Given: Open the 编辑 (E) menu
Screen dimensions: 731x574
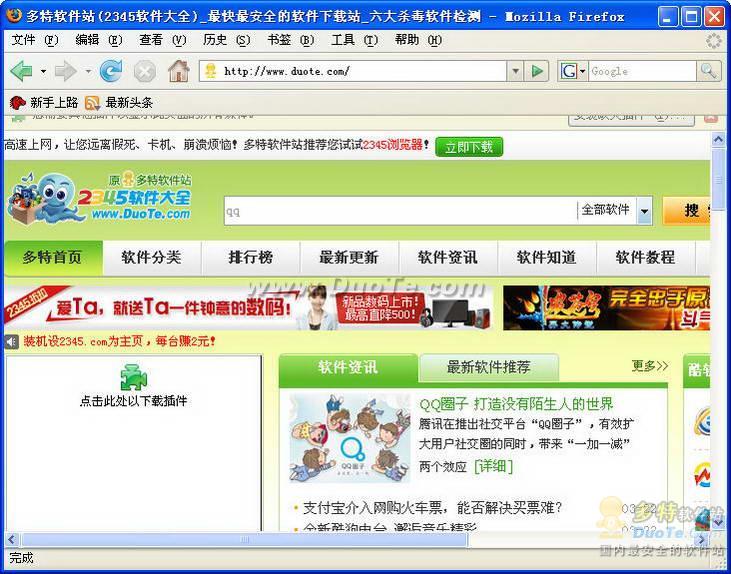Looking at the screenshot, I should (x=99, y=41).
